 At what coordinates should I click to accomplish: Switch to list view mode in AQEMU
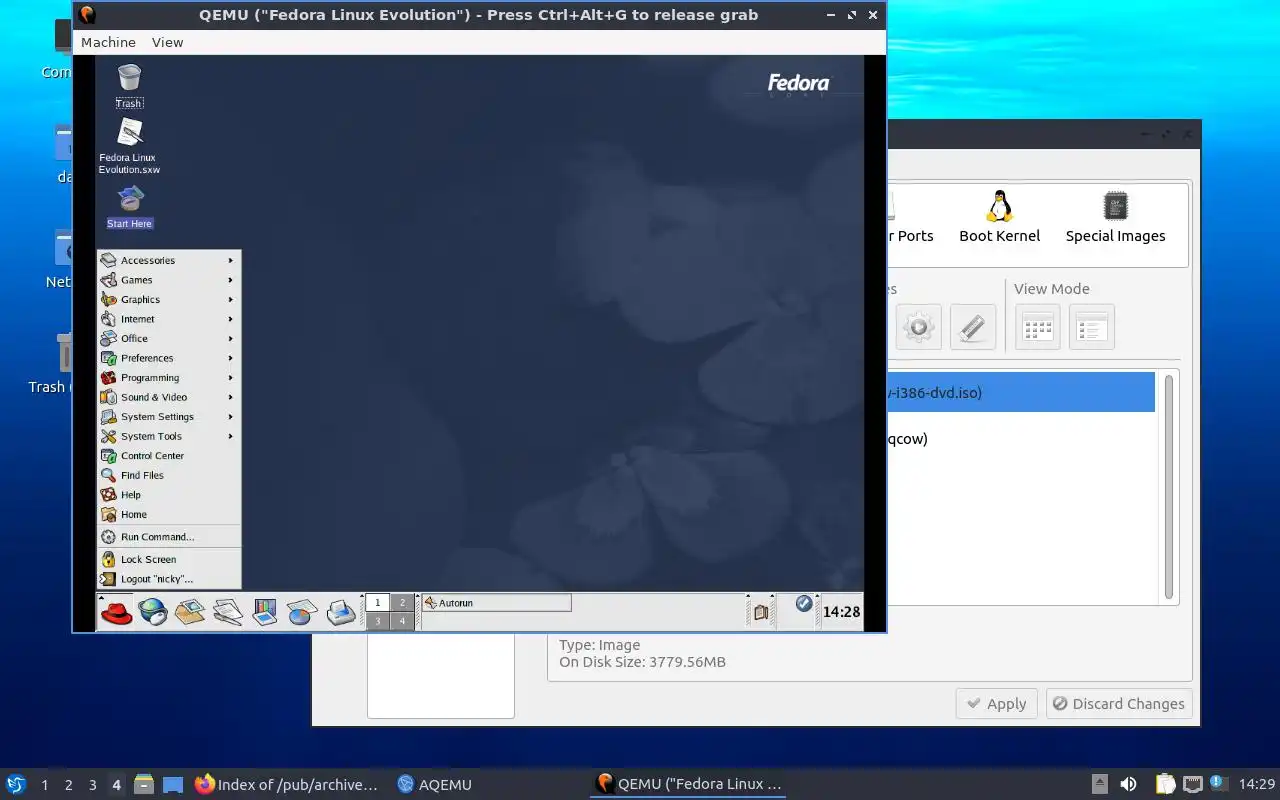pos(1091,327)
